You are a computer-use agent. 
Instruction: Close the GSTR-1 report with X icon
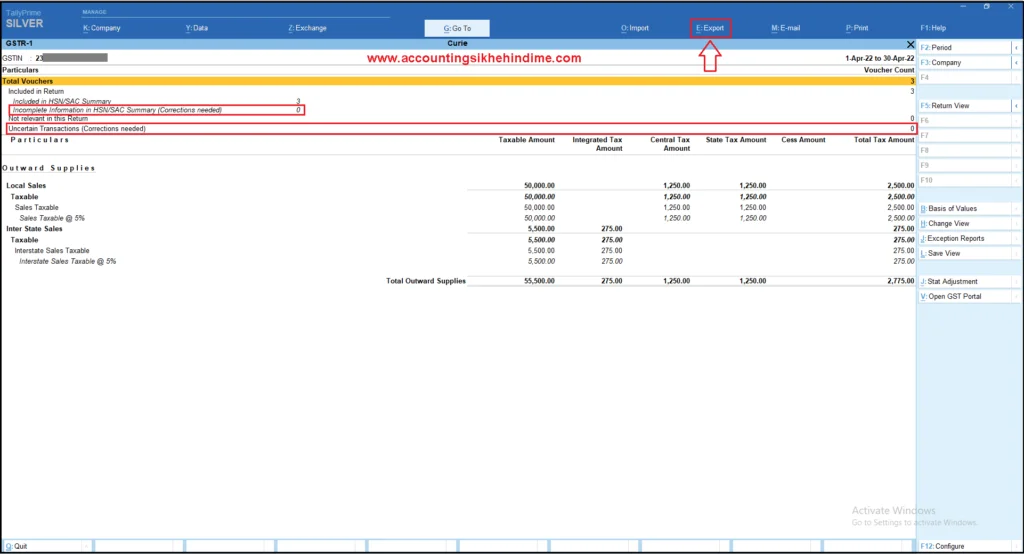tap(910, 44)
